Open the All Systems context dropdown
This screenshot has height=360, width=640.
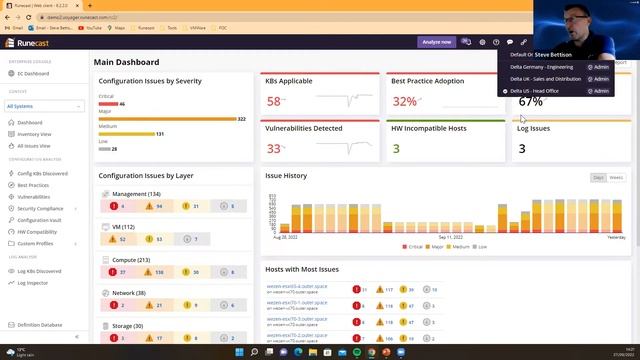44,106
